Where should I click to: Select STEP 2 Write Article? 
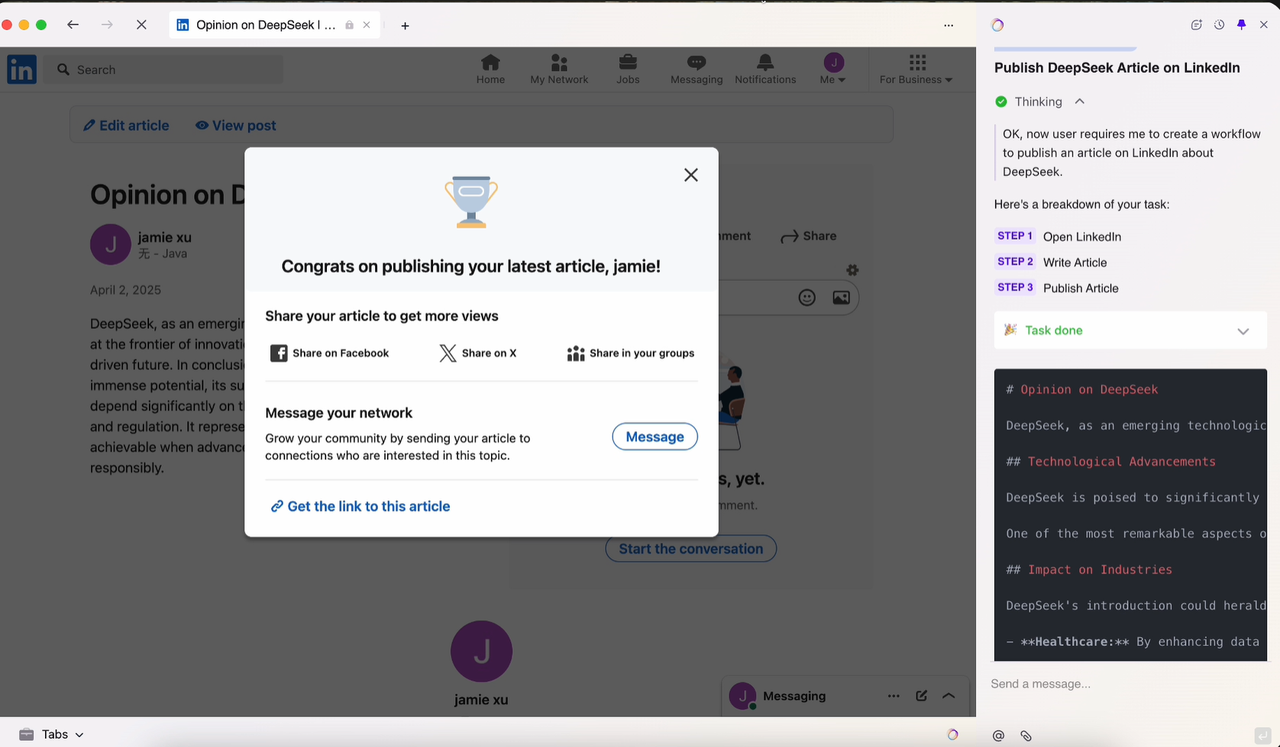[1052, 262]
